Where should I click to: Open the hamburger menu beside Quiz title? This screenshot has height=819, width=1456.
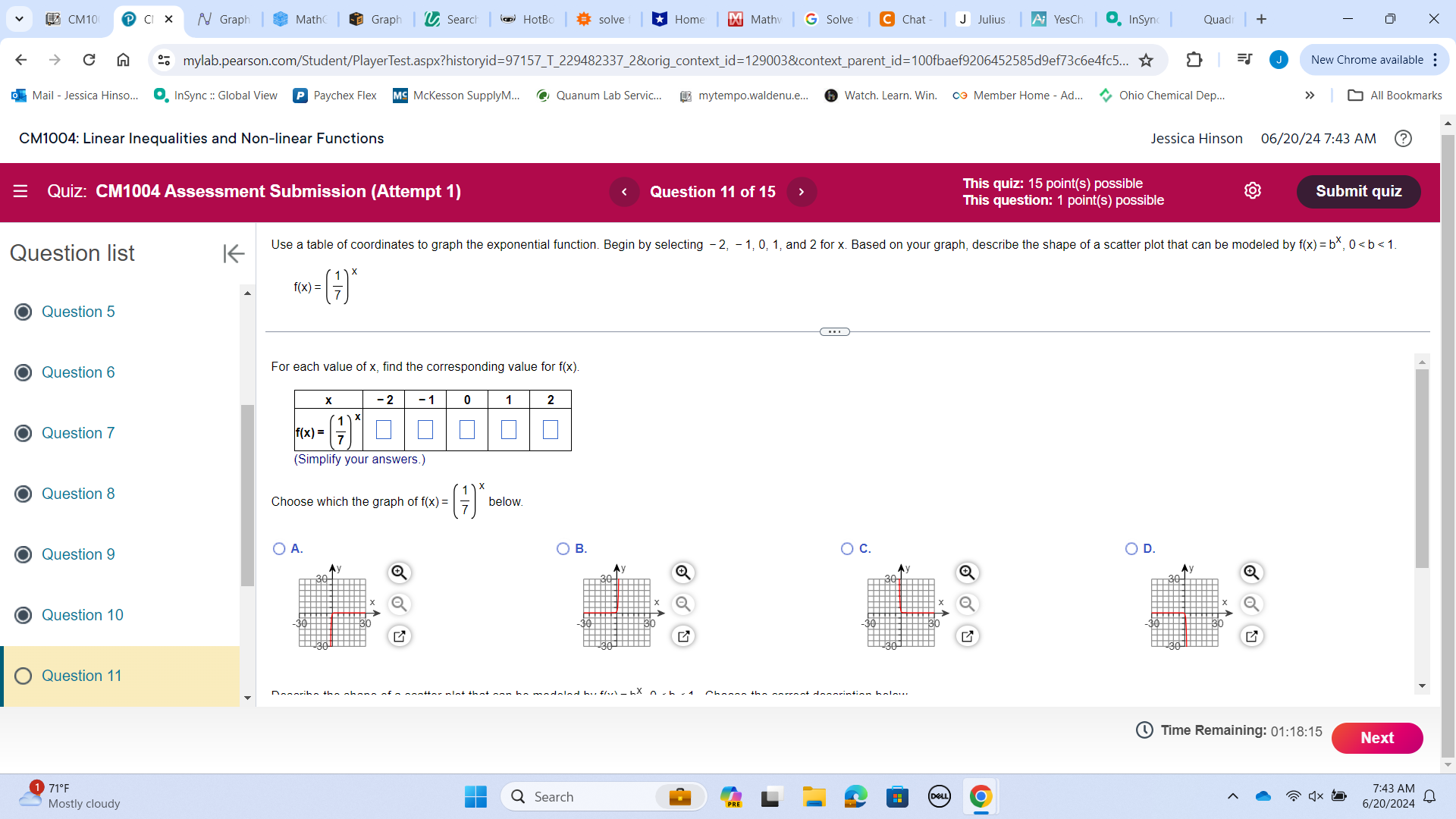click(20, 191)
